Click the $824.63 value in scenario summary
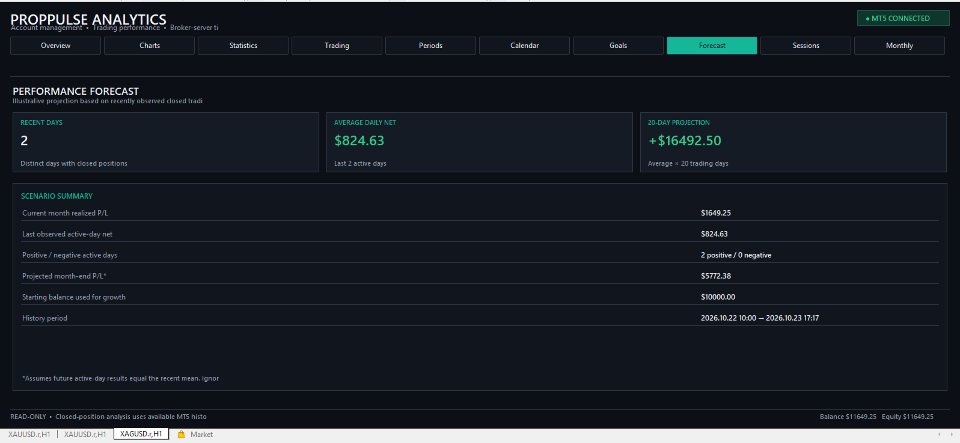Viewport: 960px width, 443px height. [714, 234]
